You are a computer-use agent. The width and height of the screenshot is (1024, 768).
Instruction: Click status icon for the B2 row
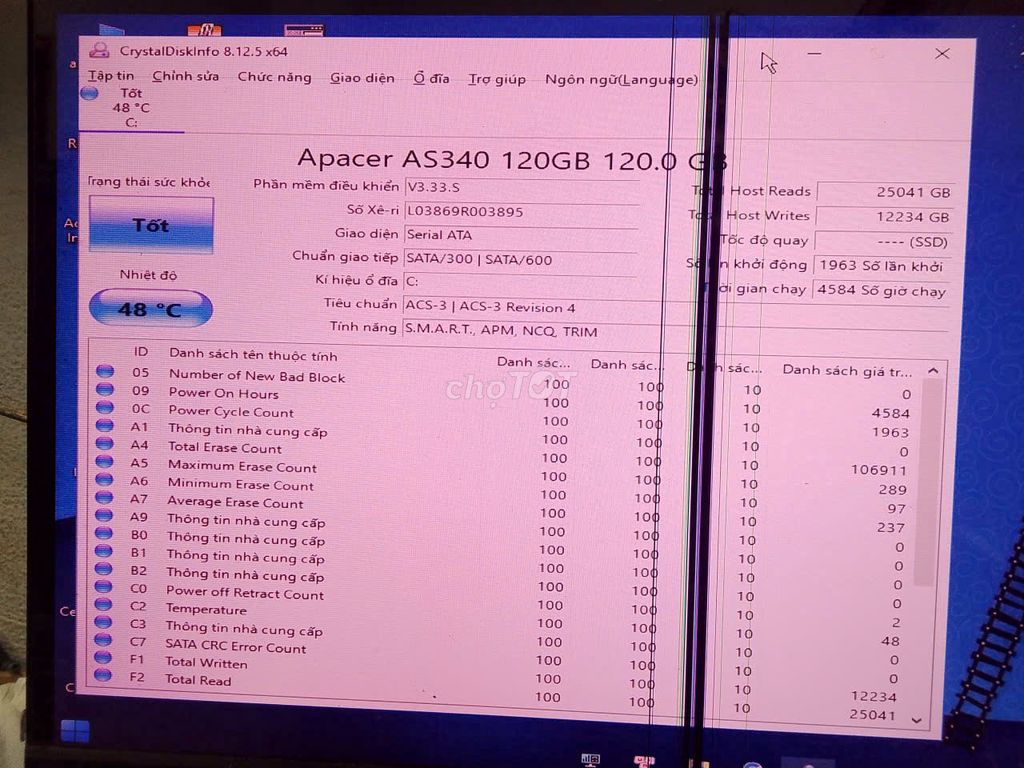click(103, 569)
